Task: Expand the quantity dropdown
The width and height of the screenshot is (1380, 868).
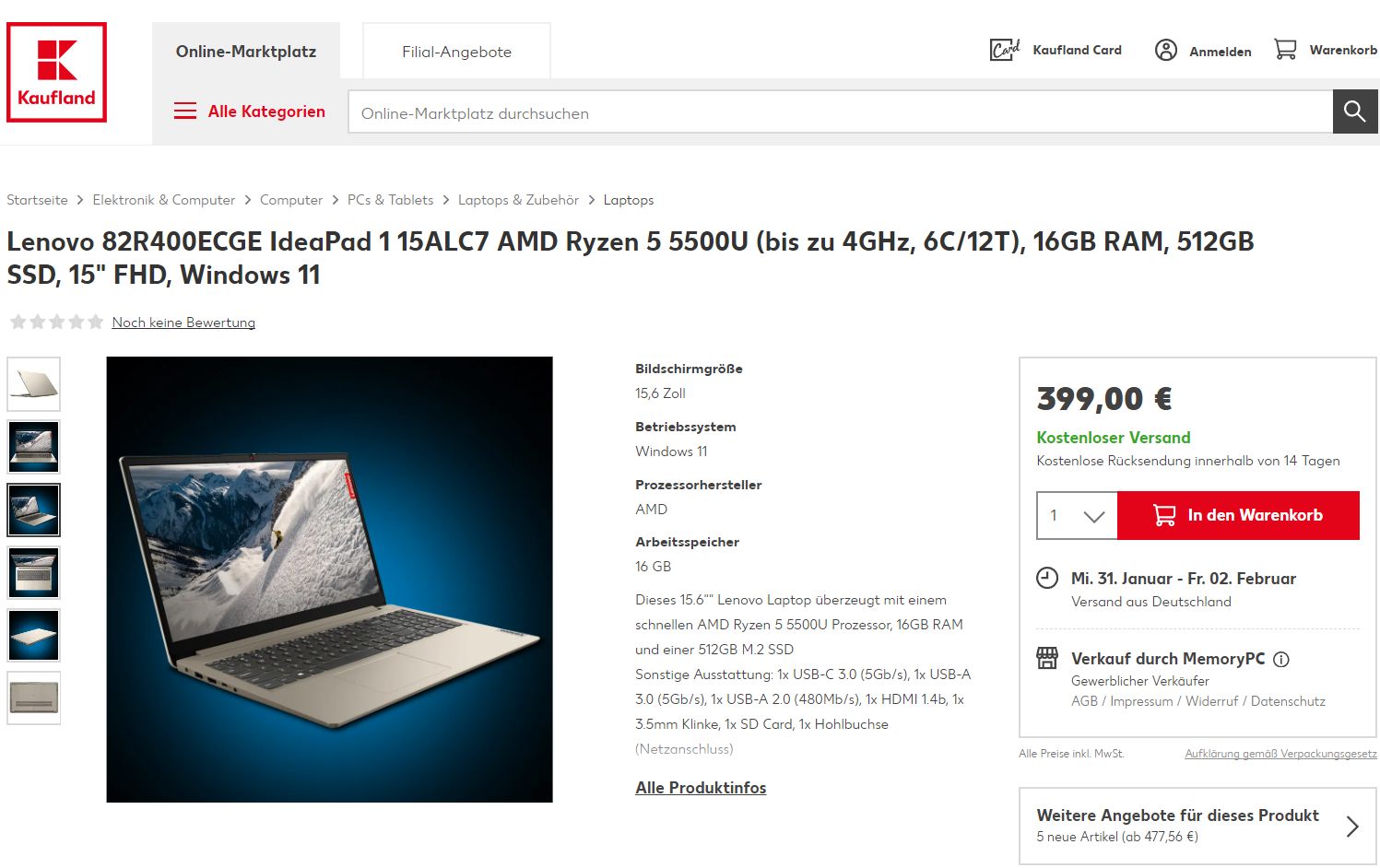Action: (1077, 515)
